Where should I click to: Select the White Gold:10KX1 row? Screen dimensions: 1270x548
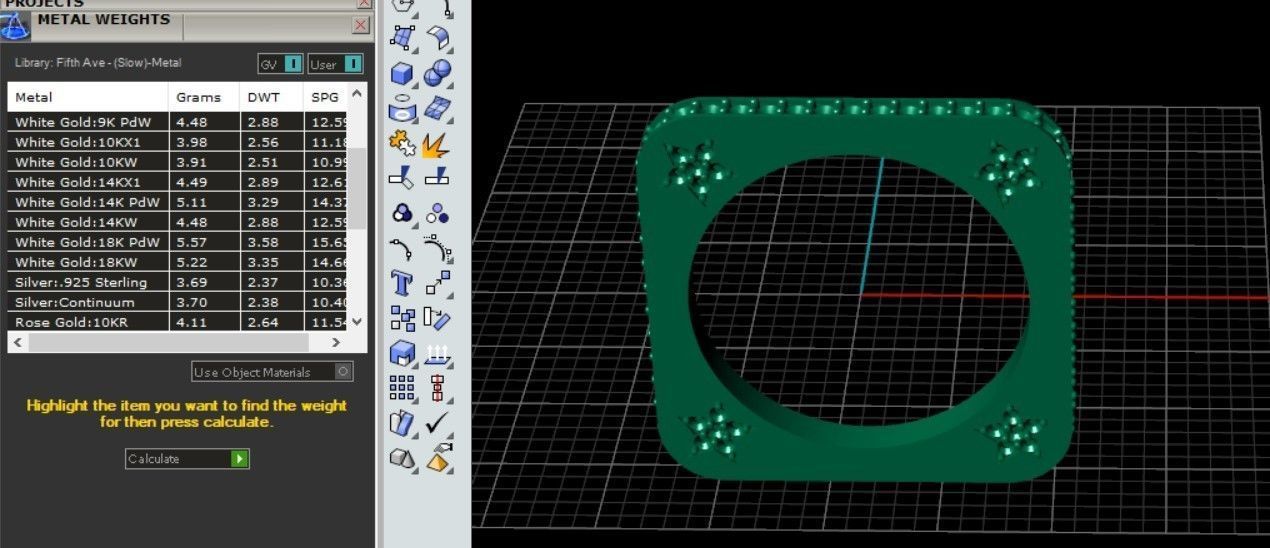(x=179, y=142)
